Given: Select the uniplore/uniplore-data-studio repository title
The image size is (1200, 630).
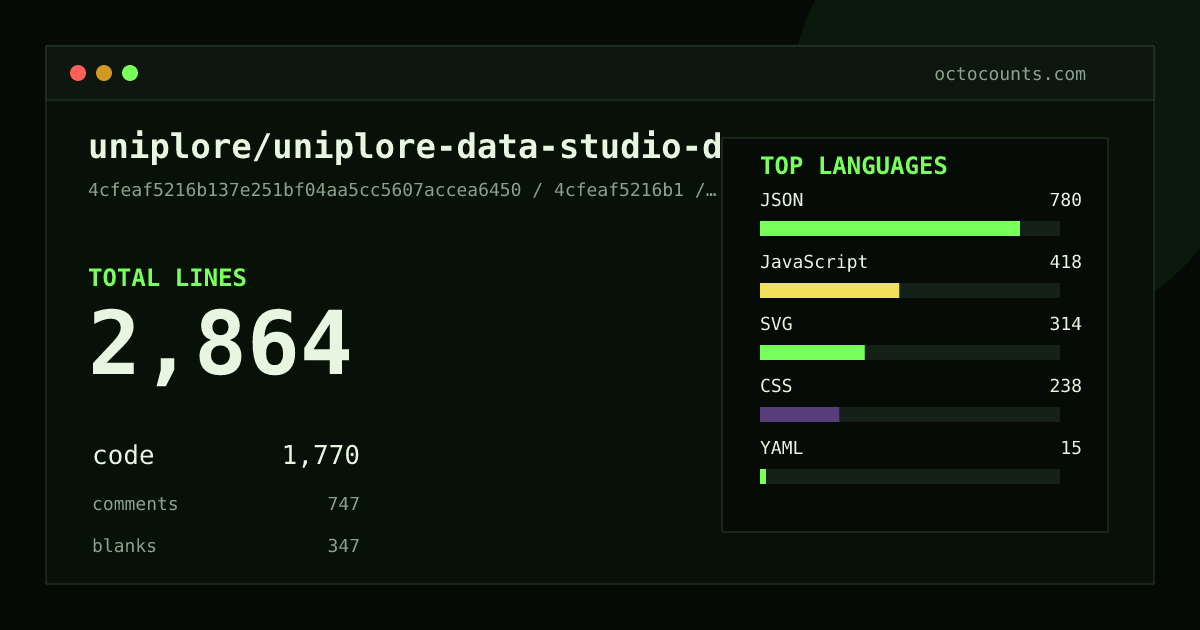Looking at the screenshot, I should pos(405,147).
